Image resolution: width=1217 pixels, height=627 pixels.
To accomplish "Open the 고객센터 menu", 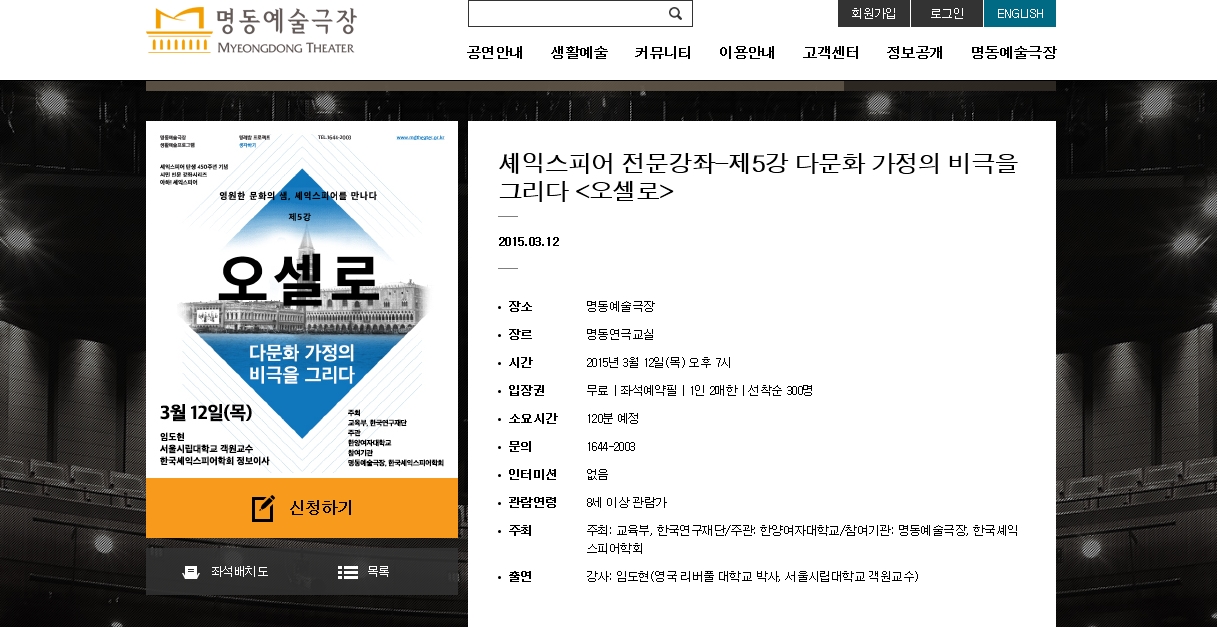I will pyautogui.click(x=831, y=53).
